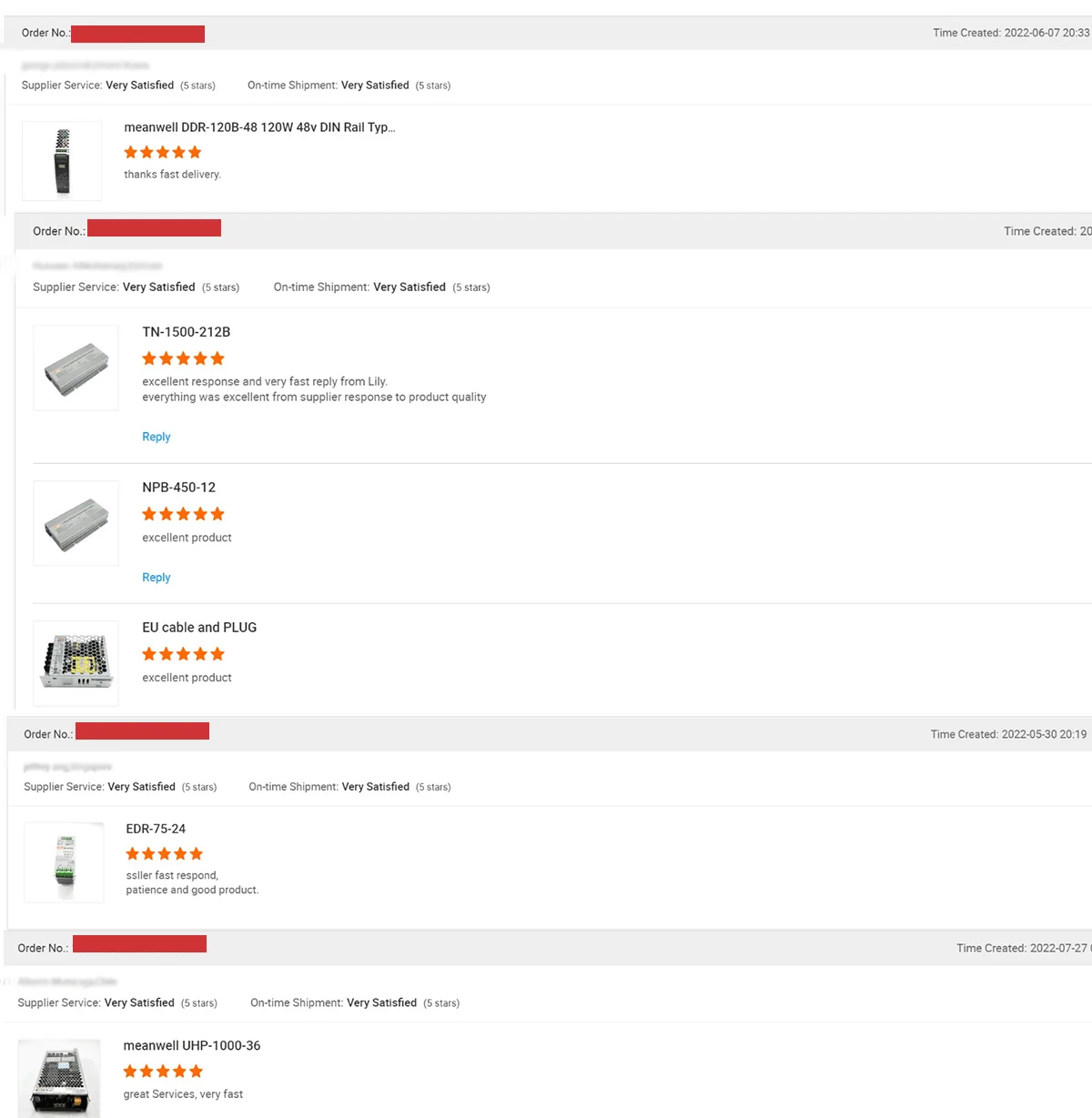Open the EU cable and PLUG title
The image size is (1092, 1118).
(x=199, y=628)
